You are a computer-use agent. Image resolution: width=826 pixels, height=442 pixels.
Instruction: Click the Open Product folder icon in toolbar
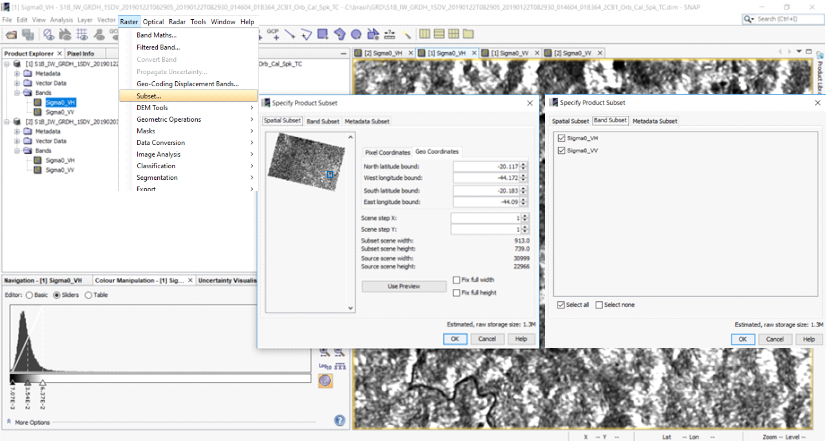[x=12, y=35]
